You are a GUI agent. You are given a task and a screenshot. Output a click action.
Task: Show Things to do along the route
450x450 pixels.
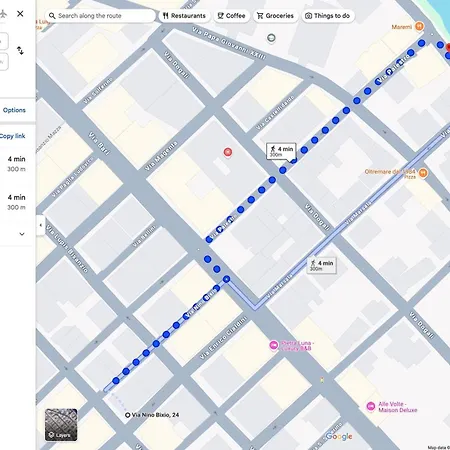[328, 16]
